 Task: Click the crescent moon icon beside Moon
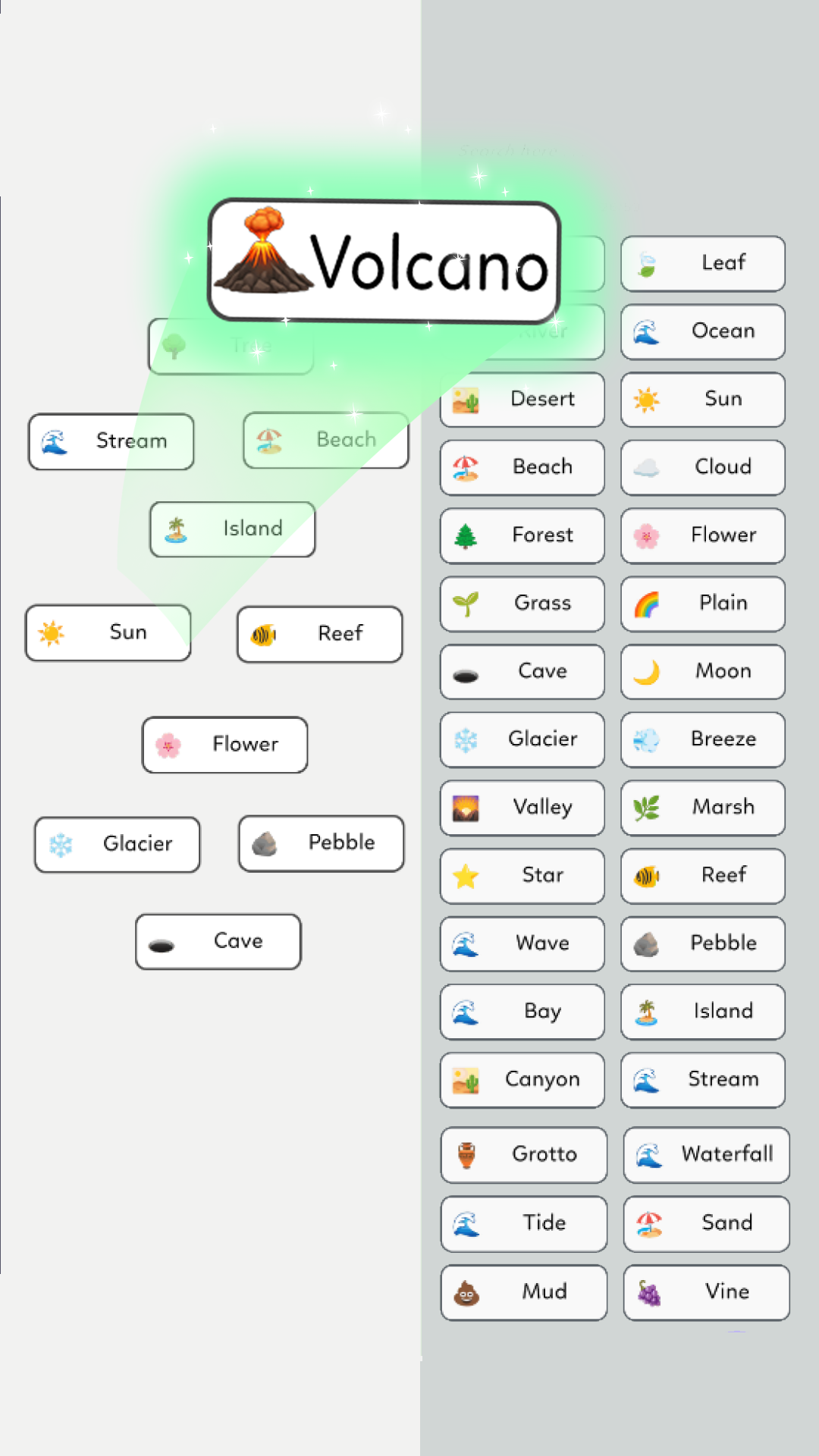647,672
